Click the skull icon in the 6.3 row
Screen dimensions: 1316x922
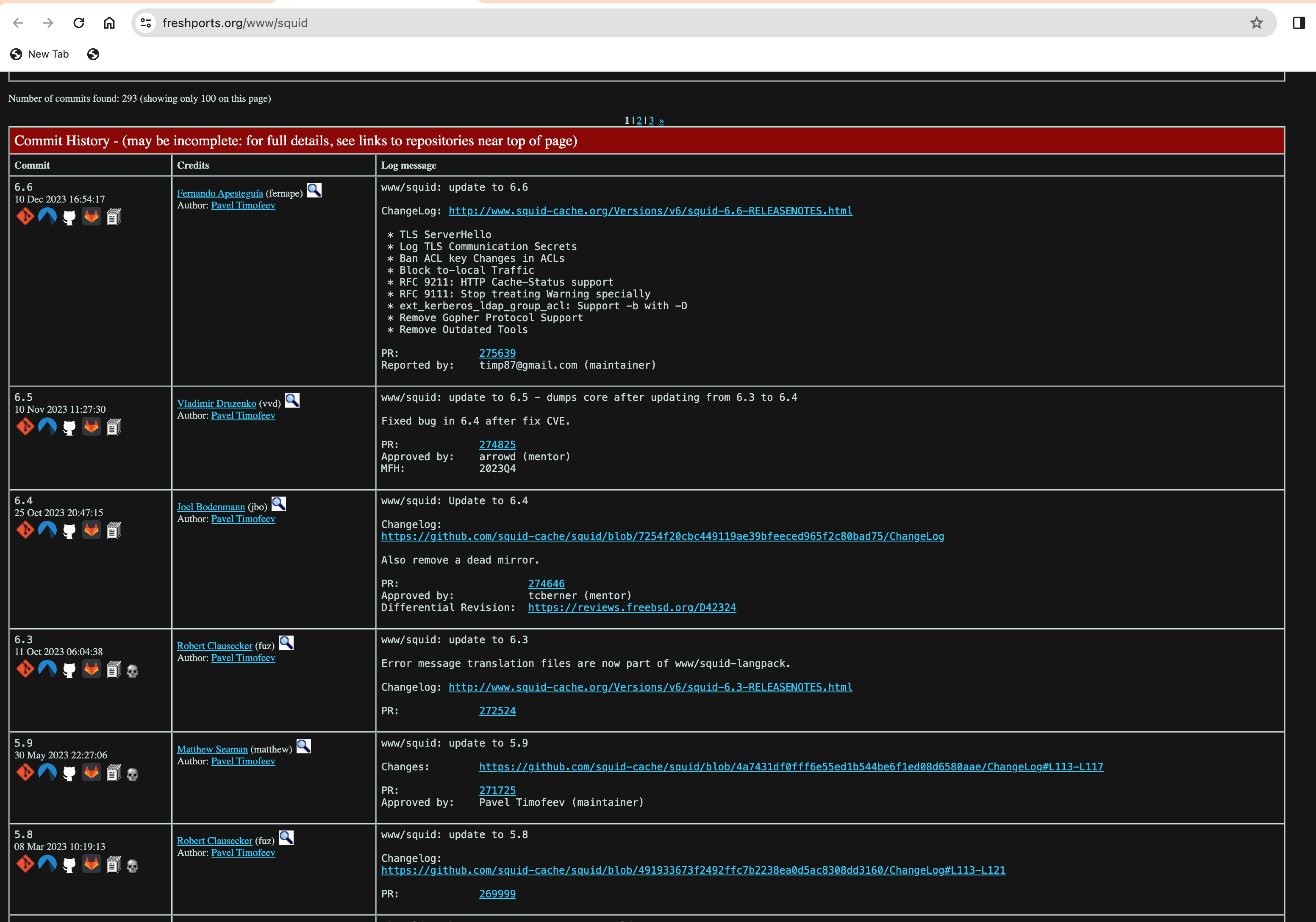pyautogui.click(x=132, y=670)
